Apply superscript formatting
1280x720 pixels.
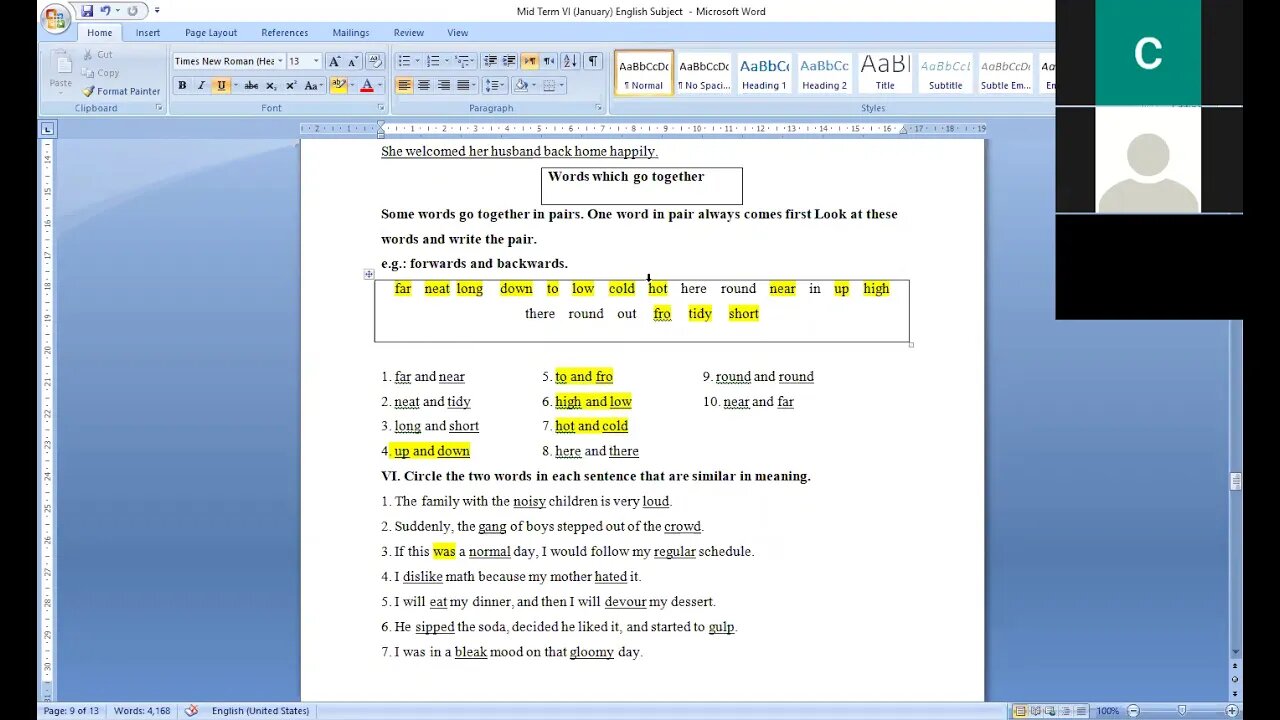291,86
